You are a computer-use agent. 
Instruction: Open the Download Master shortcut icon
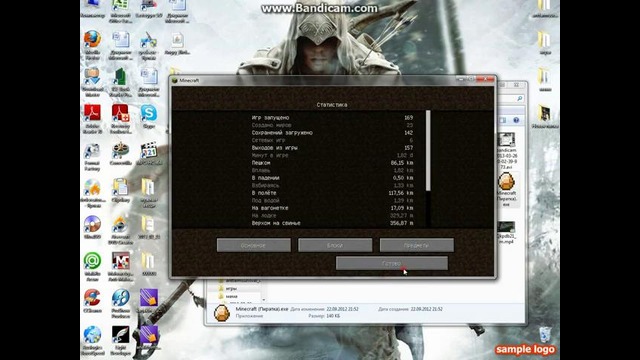[93, 82]
